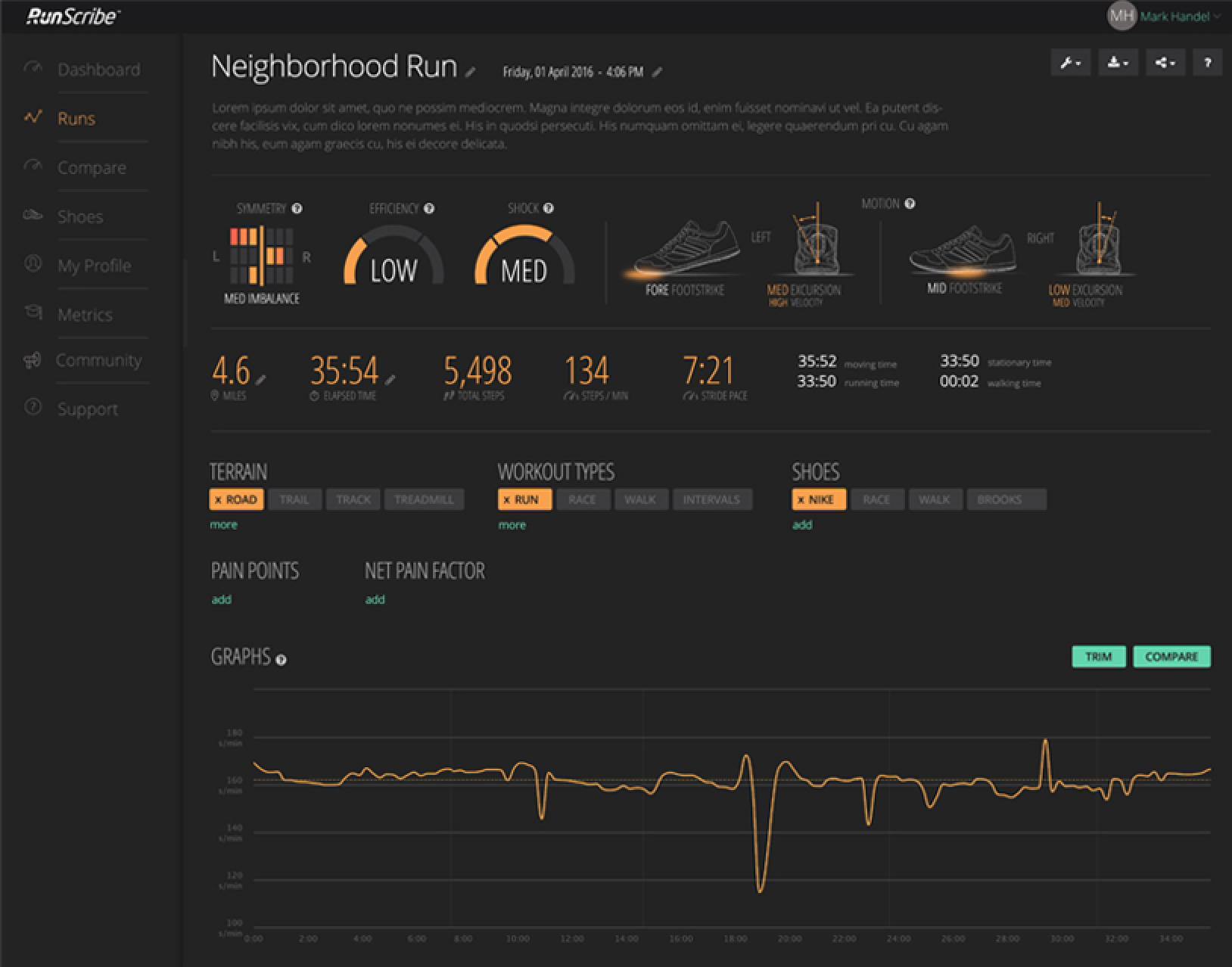Click the TRIM button above the graph
The height and width of the screenshot is (967, 1232).
click(x=1099, y=657)
